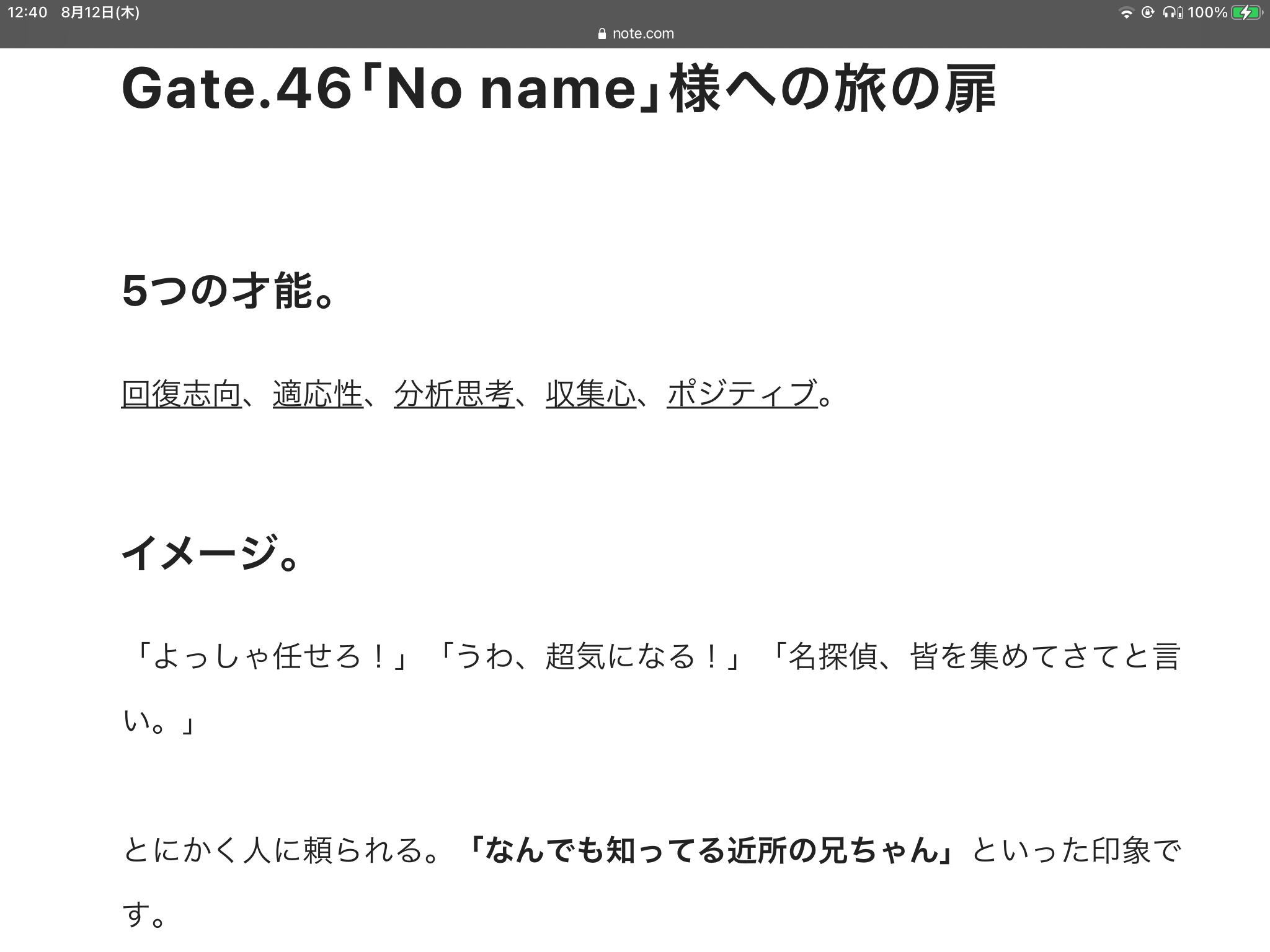The height and width of the screenshot is (952, 1270).
Task: Tap the Wi-Fi signal icon
Action: pyautogui.click(x=1127, y=13)
